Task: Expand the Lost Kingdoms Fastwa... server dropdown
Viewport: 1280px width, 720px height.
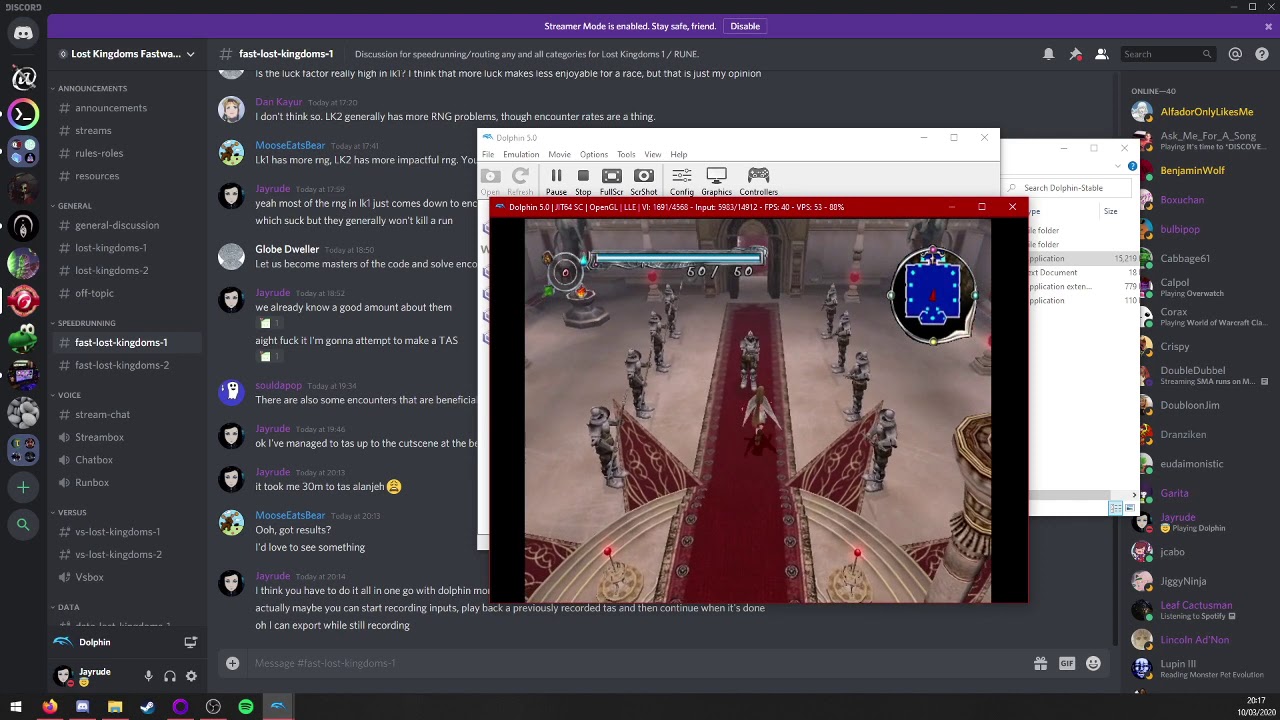Action: coord(190,54)
